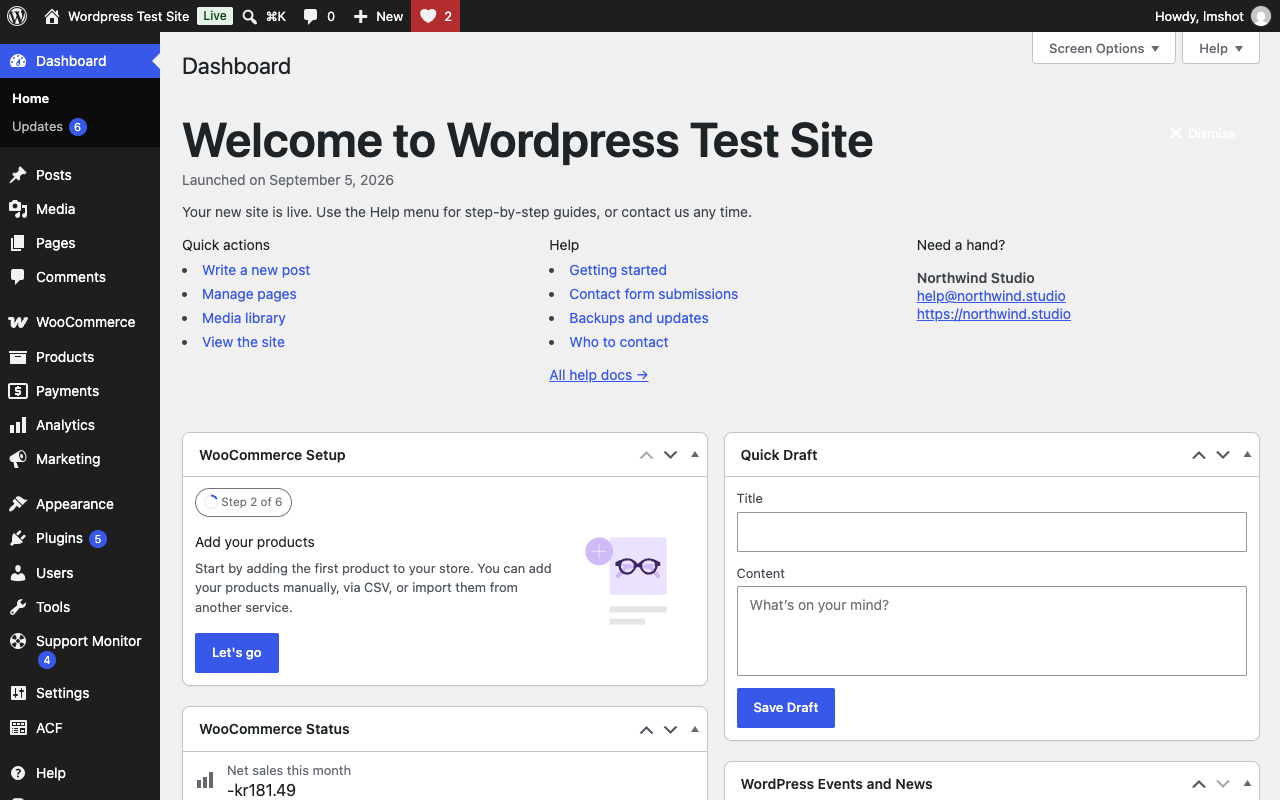Dismiss the welcome panel
1280x800 pixels.
[1203, 134]
